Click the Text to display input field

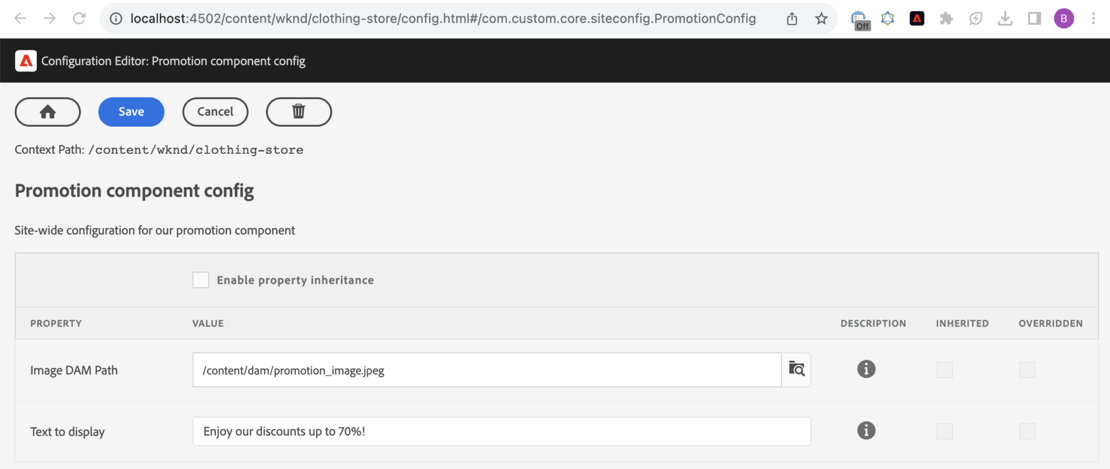[500, 431]
